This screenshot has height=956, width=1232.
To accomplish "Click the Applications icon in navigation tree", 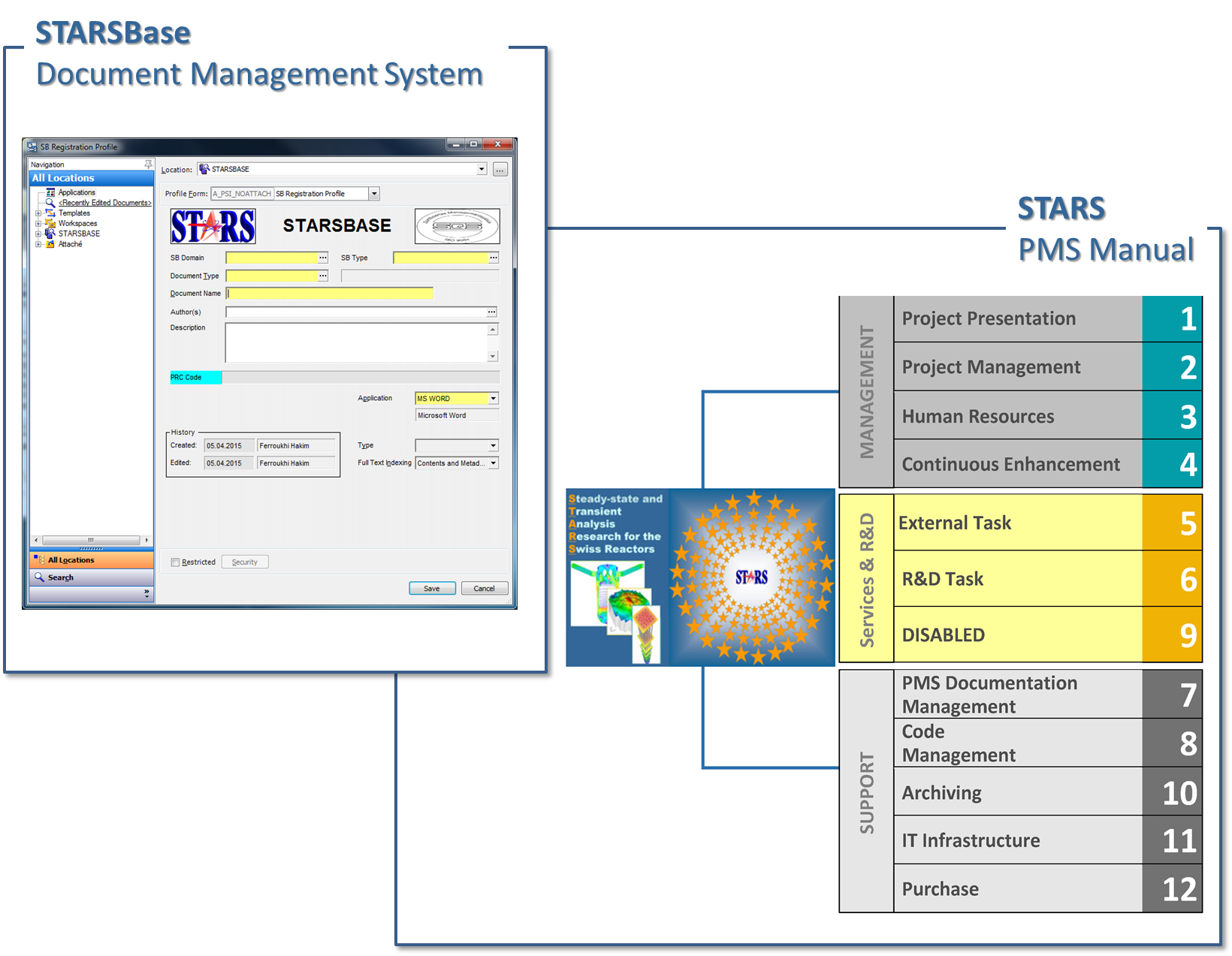I will point(50,192).
